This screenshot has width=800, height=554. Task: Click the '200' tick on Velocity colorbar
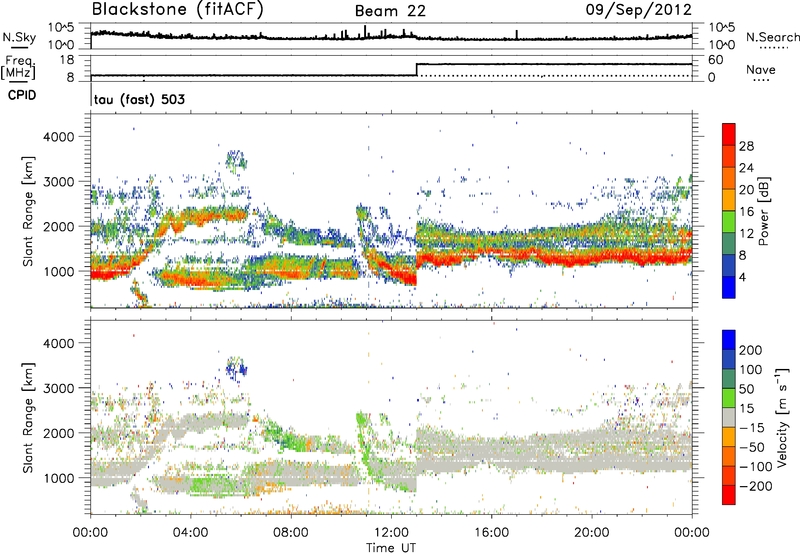point(751,350)
